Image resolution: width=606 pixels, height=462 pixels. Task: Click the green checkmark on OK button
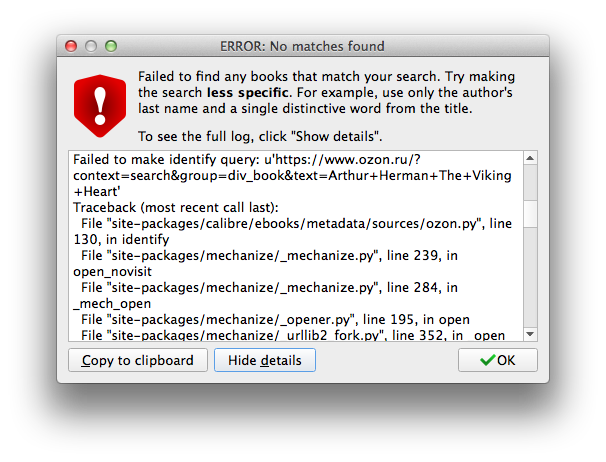click(x=487, y=360)
